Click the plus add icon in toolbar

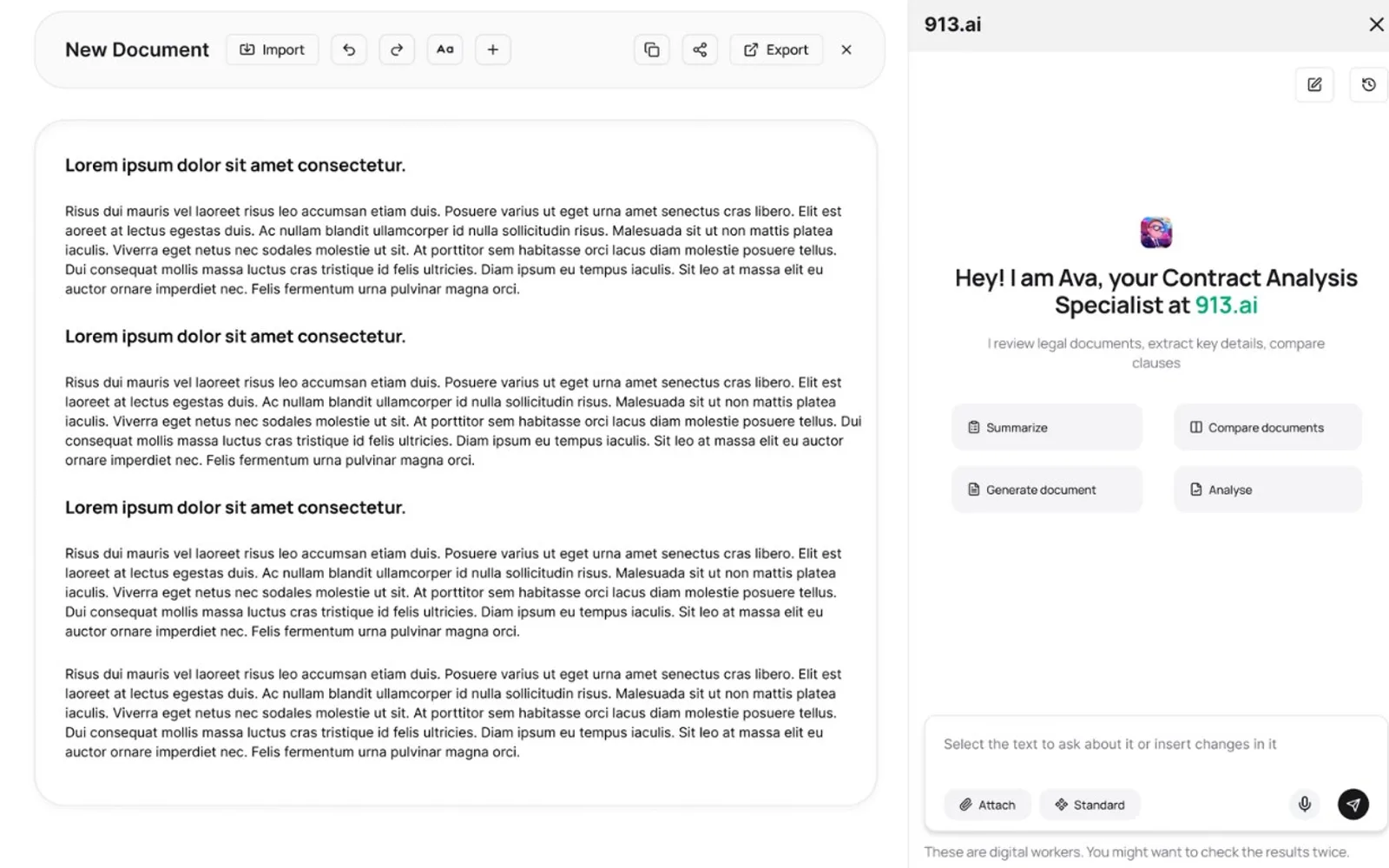click(492, 49)
